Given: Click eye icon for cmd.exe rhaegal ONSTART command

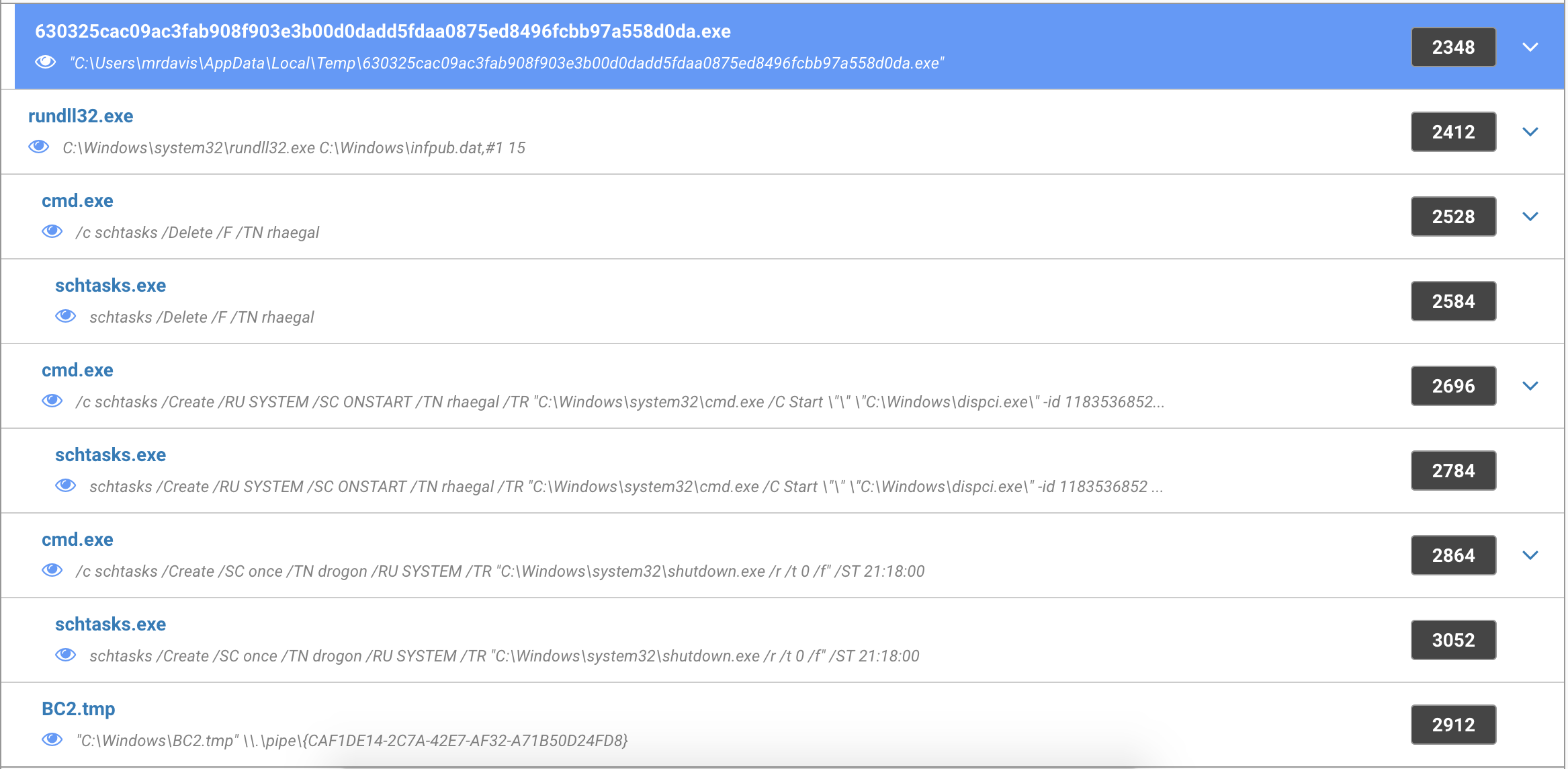Looking at the screenshot, I should pyautogui.click(x=52, y=401).
